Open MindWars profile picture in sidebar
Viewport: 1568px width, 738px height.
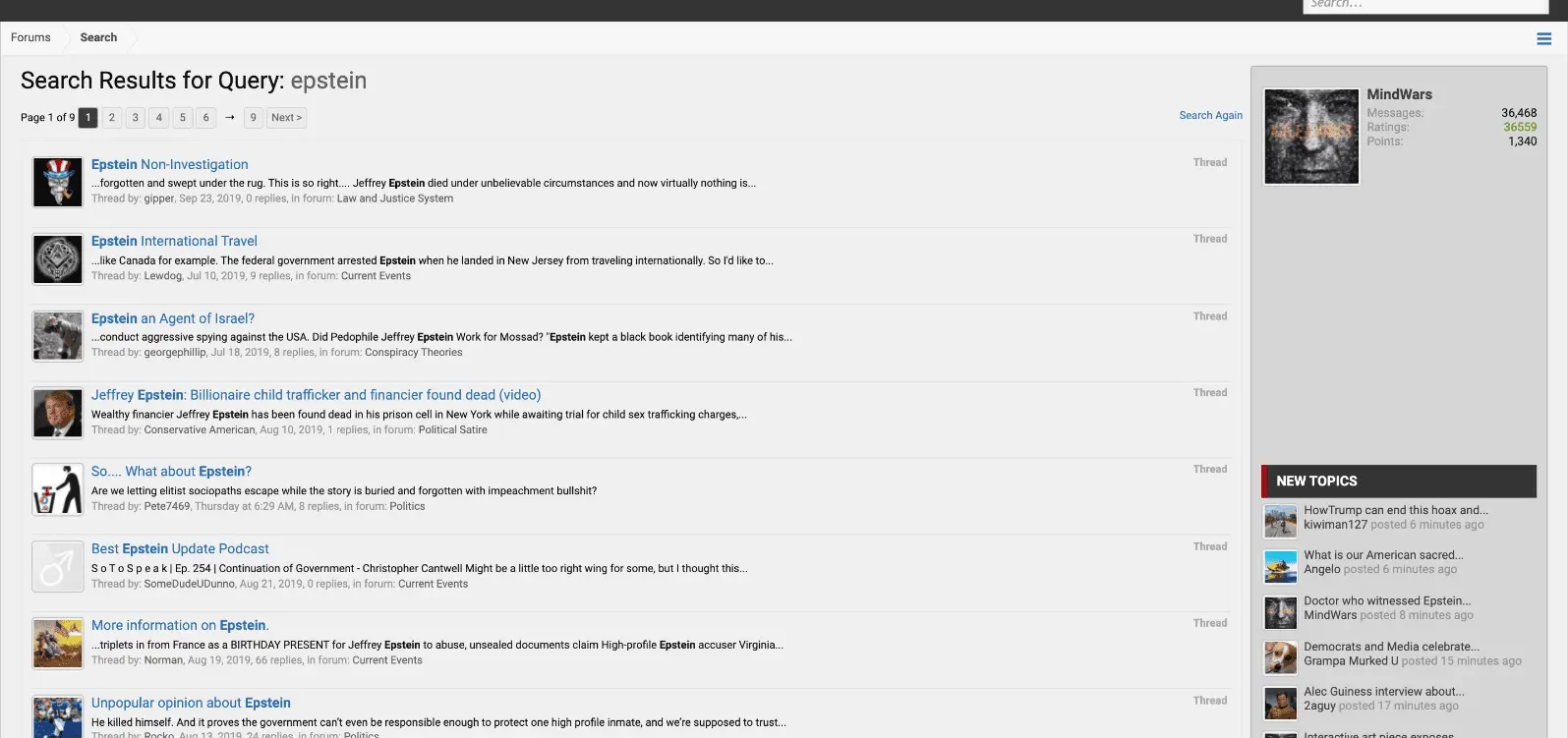pos(1311,137)
